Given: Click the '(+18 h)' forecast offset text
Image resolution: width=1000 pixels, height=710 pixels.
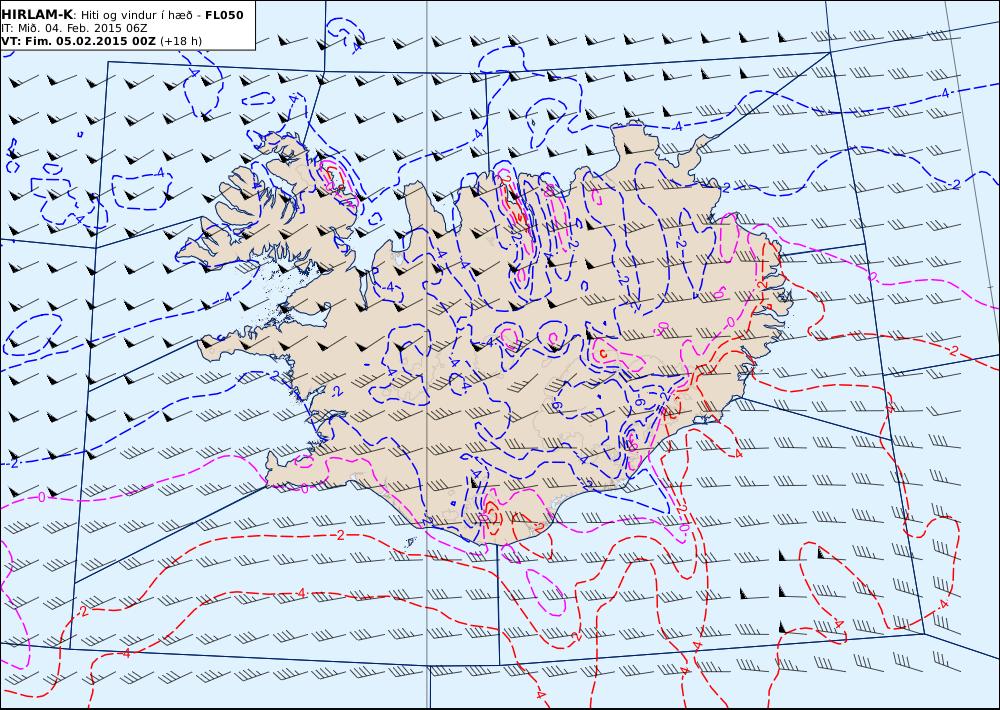Looking at the screenshot, I should coord(180,41).
